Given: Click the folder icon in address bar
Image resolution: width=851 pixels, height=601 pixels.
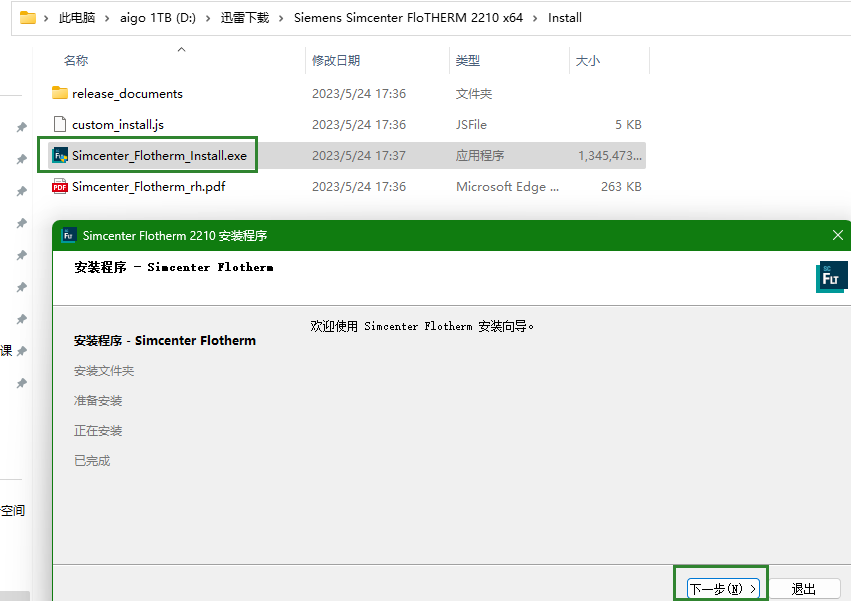Looking at the screenshot, I should tap(28, 18).
